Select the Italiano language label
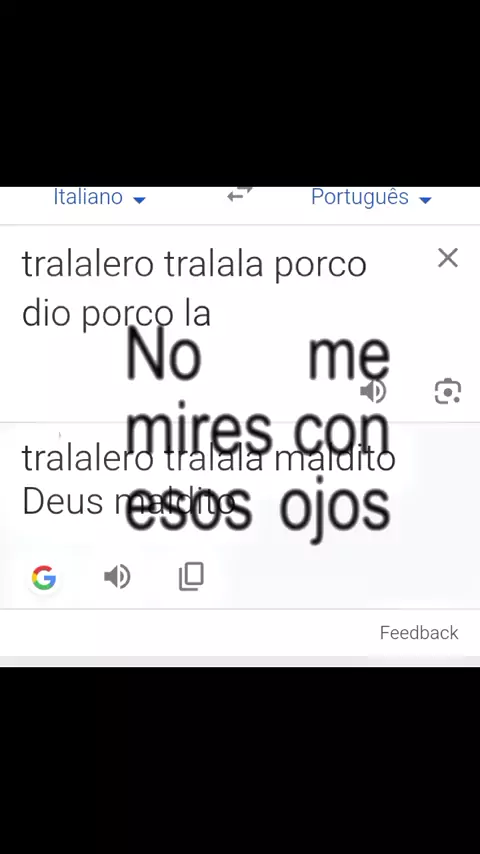The width and height of the screenshot is (480, 854). [88, 197]
